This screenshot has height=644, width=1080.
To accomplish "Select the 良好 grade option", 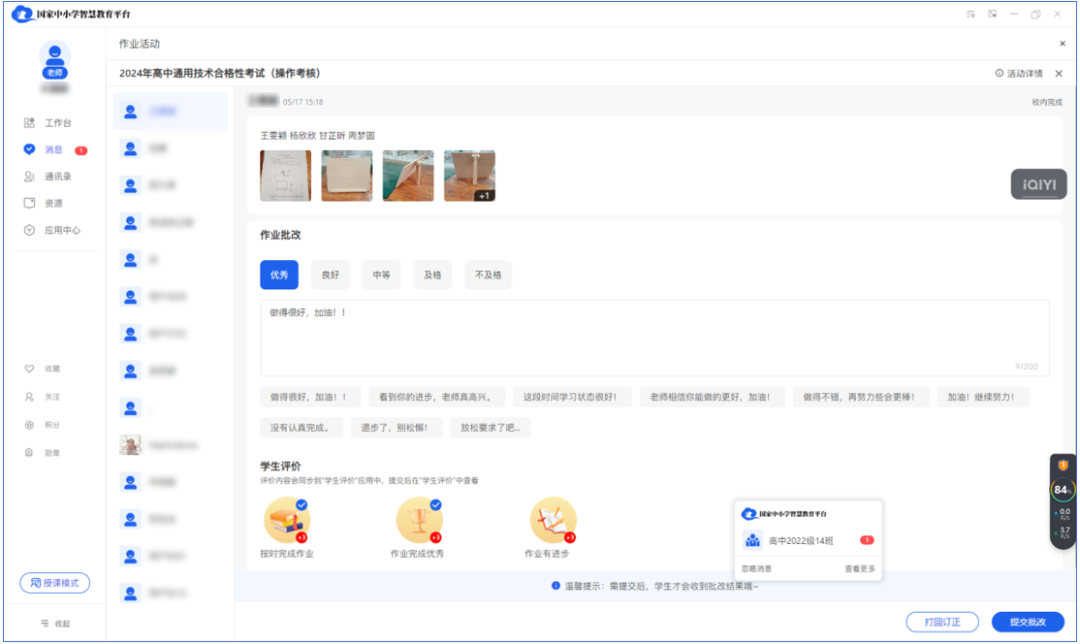I will point(329,274).
